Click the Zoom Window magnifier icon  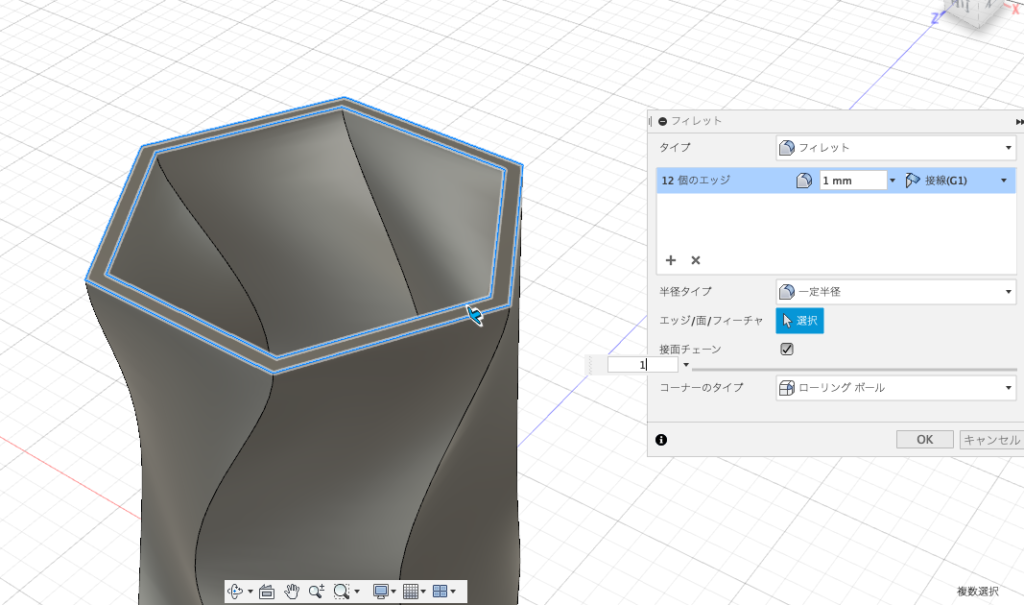click(342, 592)
